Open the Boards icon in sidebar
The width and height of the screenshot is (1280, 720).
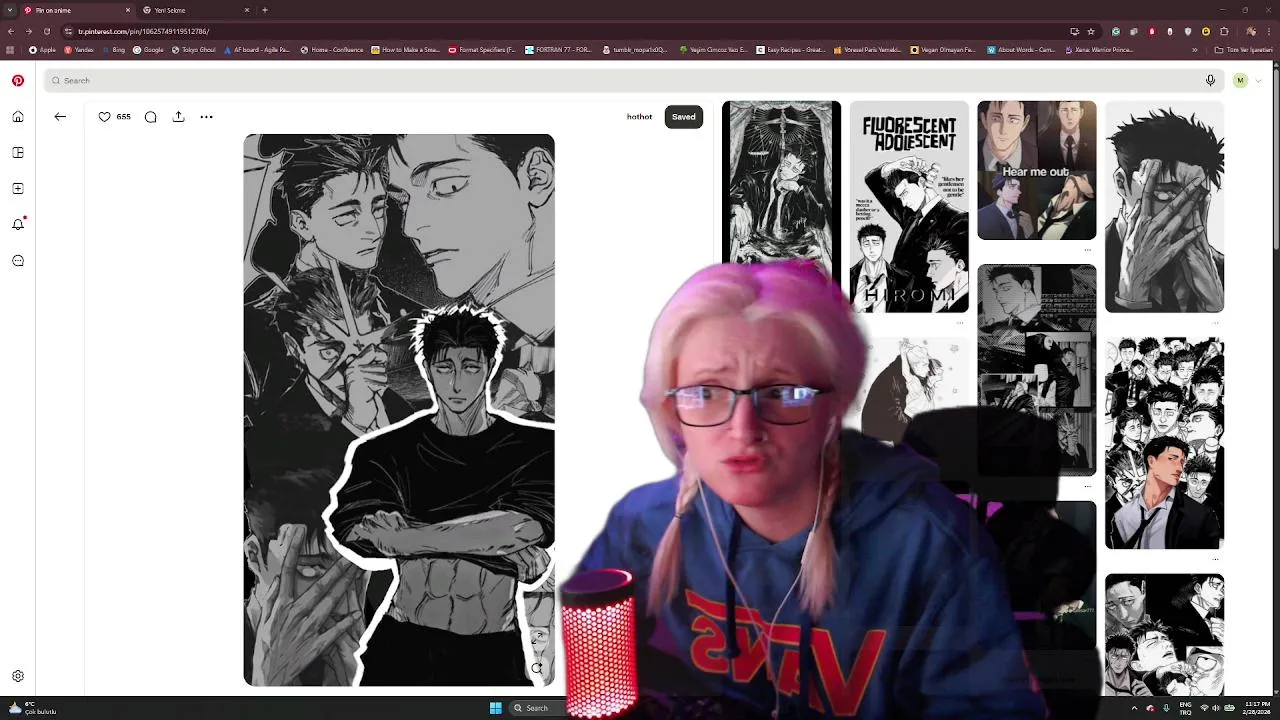click(x=18, y=153)
